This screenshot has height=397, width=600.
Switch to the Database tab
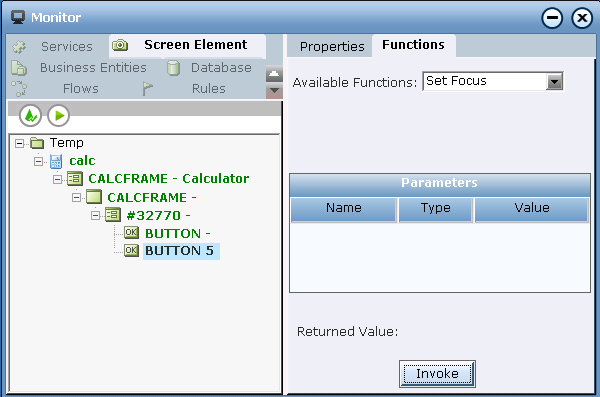221,67
